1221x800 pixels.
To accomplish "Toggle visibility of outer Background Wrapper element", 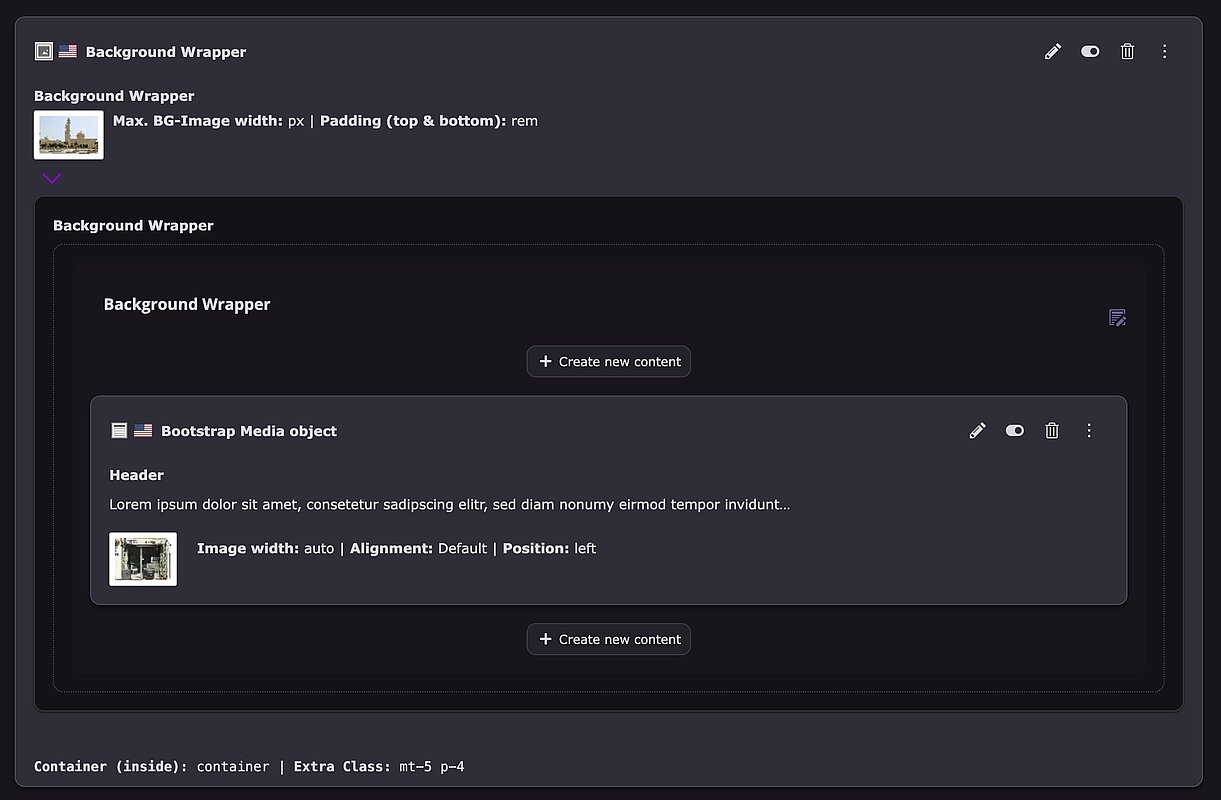I will coord(1090,52).
